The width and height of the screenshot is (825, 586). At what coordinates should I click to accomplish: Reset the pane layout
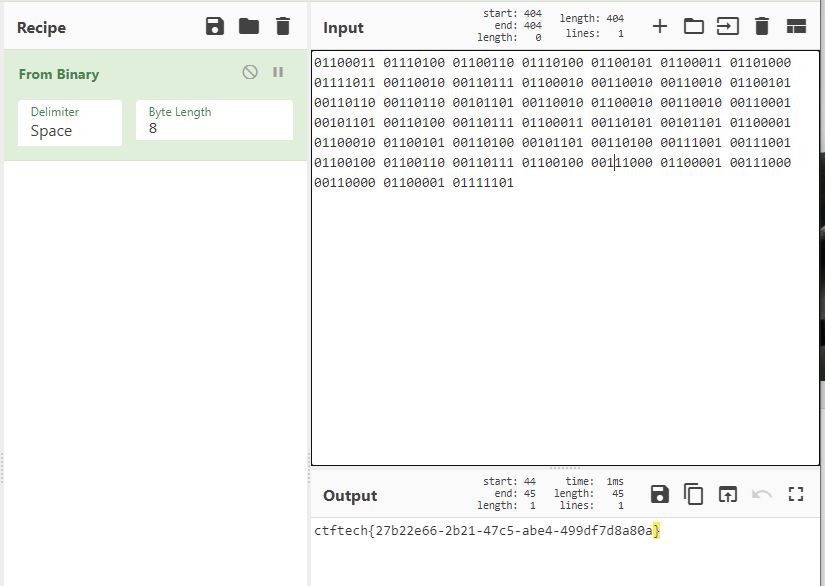tap(796, 26)
